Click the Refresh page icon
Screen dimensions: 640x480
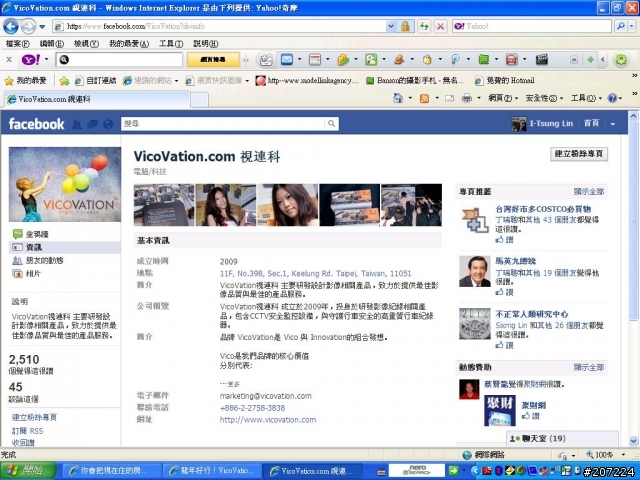click(424, 27)
